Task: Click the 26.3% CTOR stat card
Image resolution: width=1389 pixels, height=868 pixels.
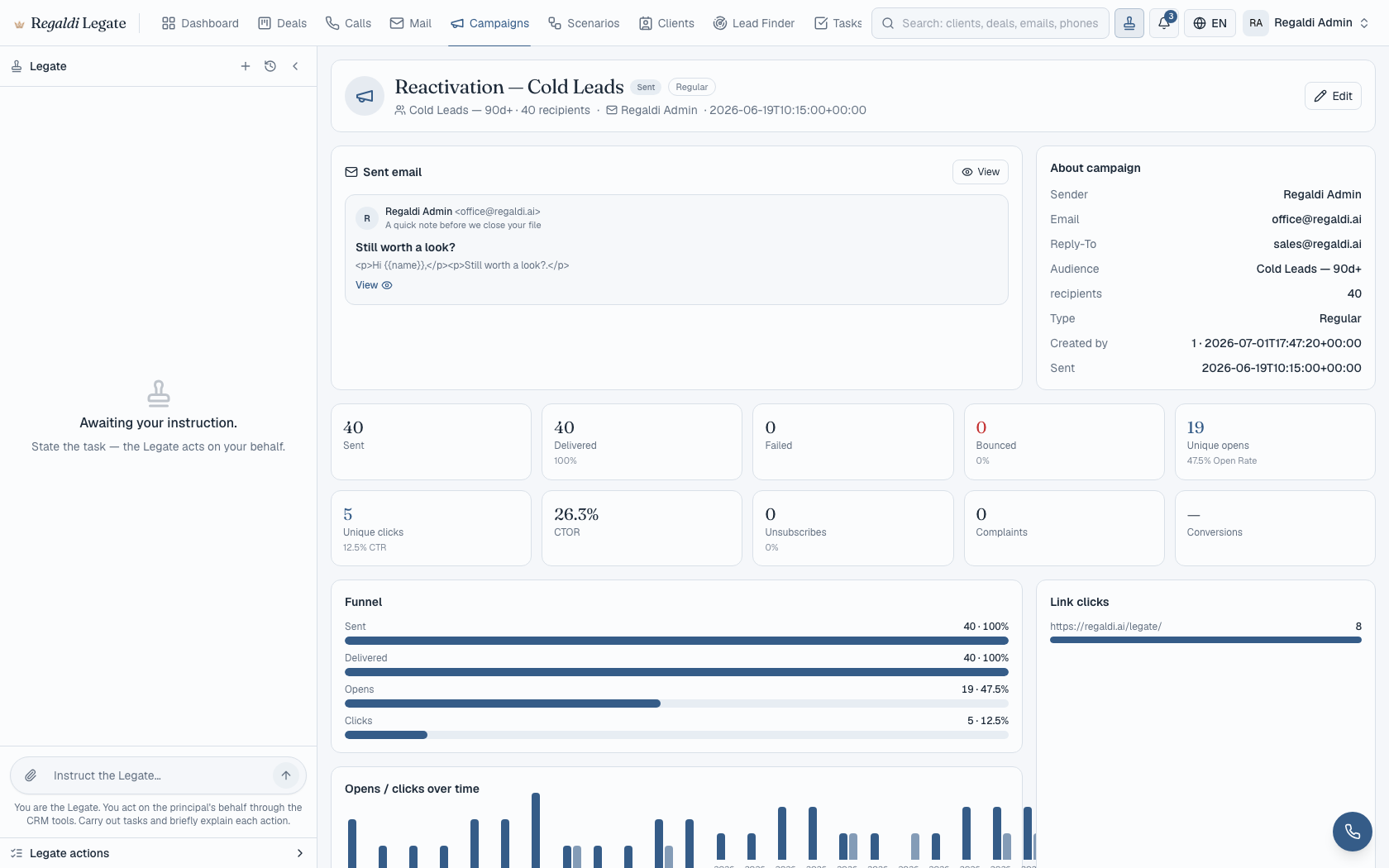Action: pyautogui.click(x=642, y=528)
